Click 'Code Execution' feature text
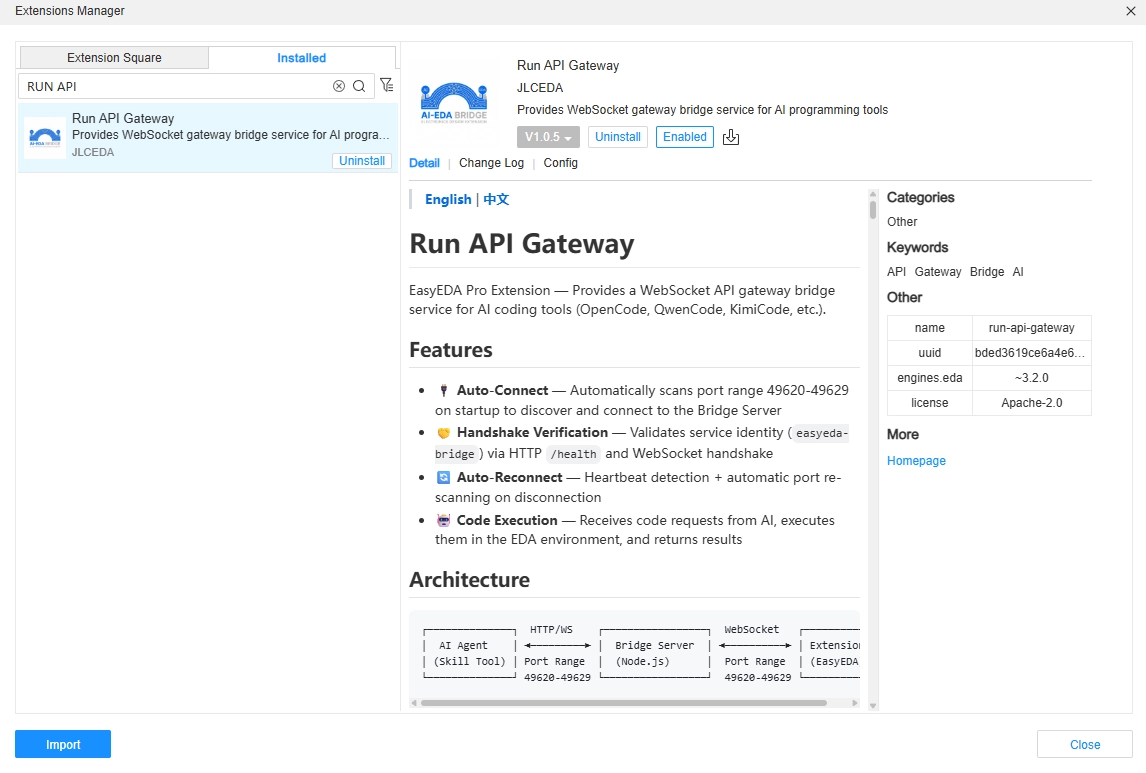The height and width of the screenshot is (773, 1146). coord(506,520)
